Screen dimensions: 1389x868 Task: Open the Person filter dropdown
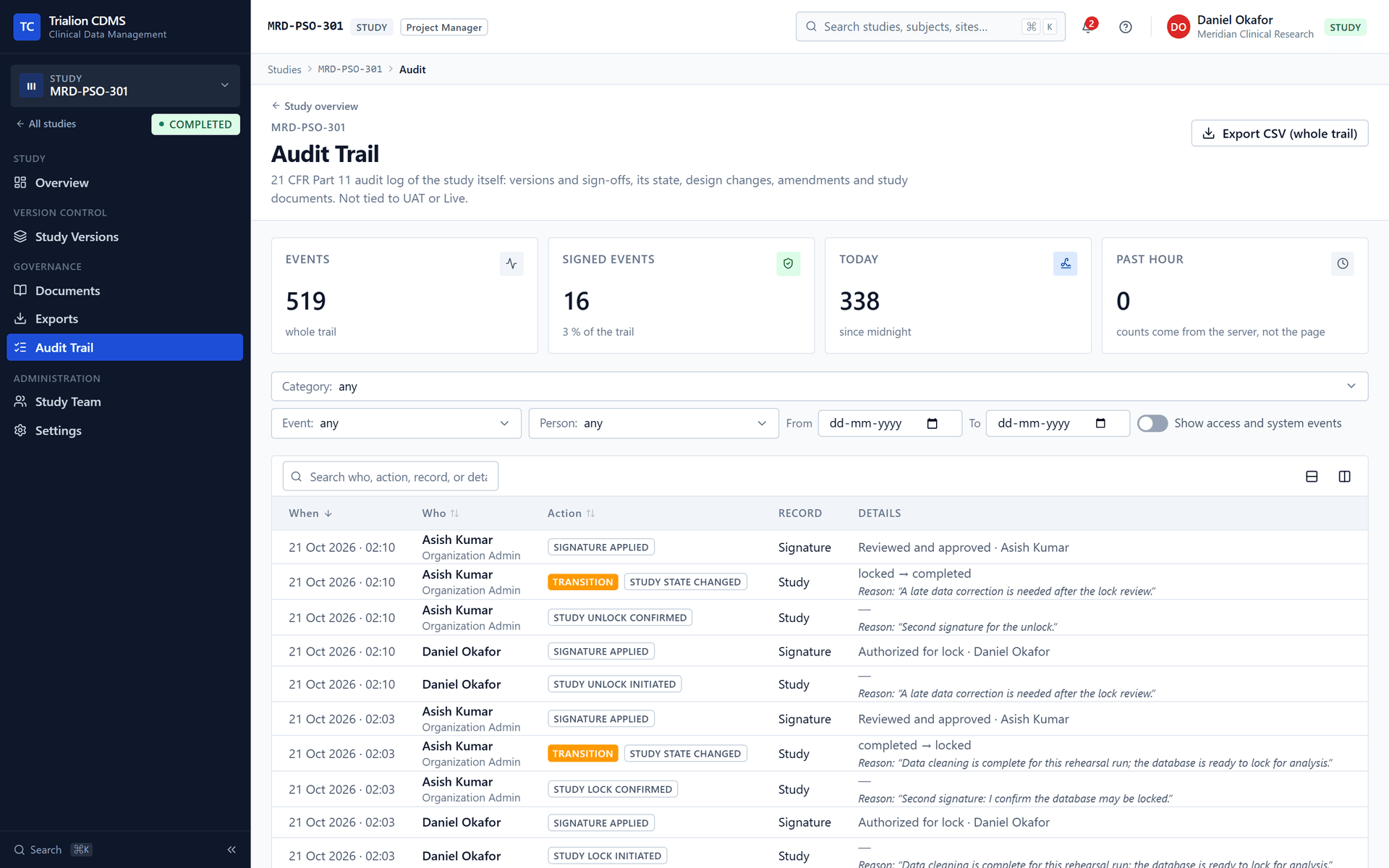(653, 423)
